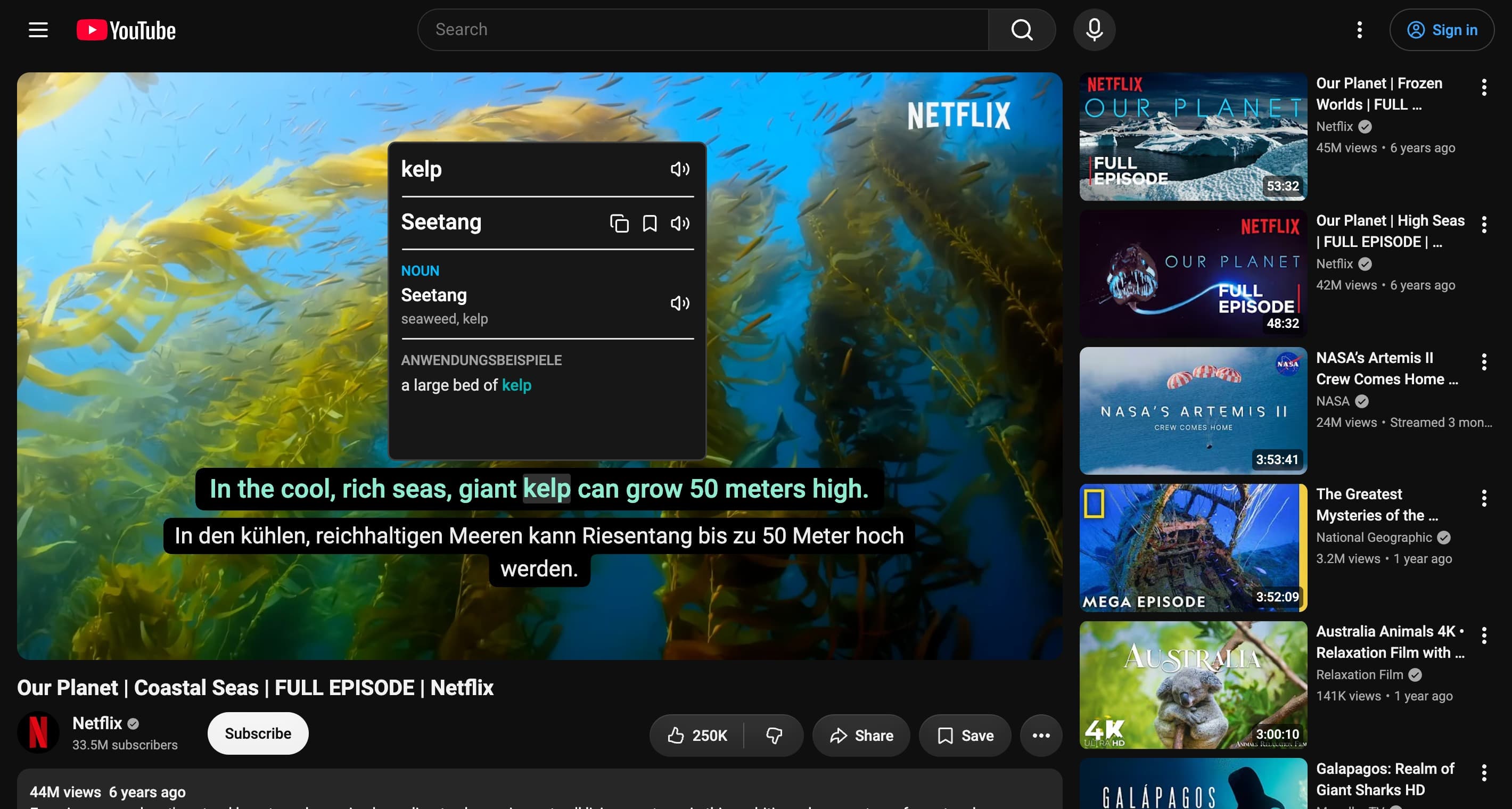
Task: Like the video with 250K likes
Action: (697, 735)
